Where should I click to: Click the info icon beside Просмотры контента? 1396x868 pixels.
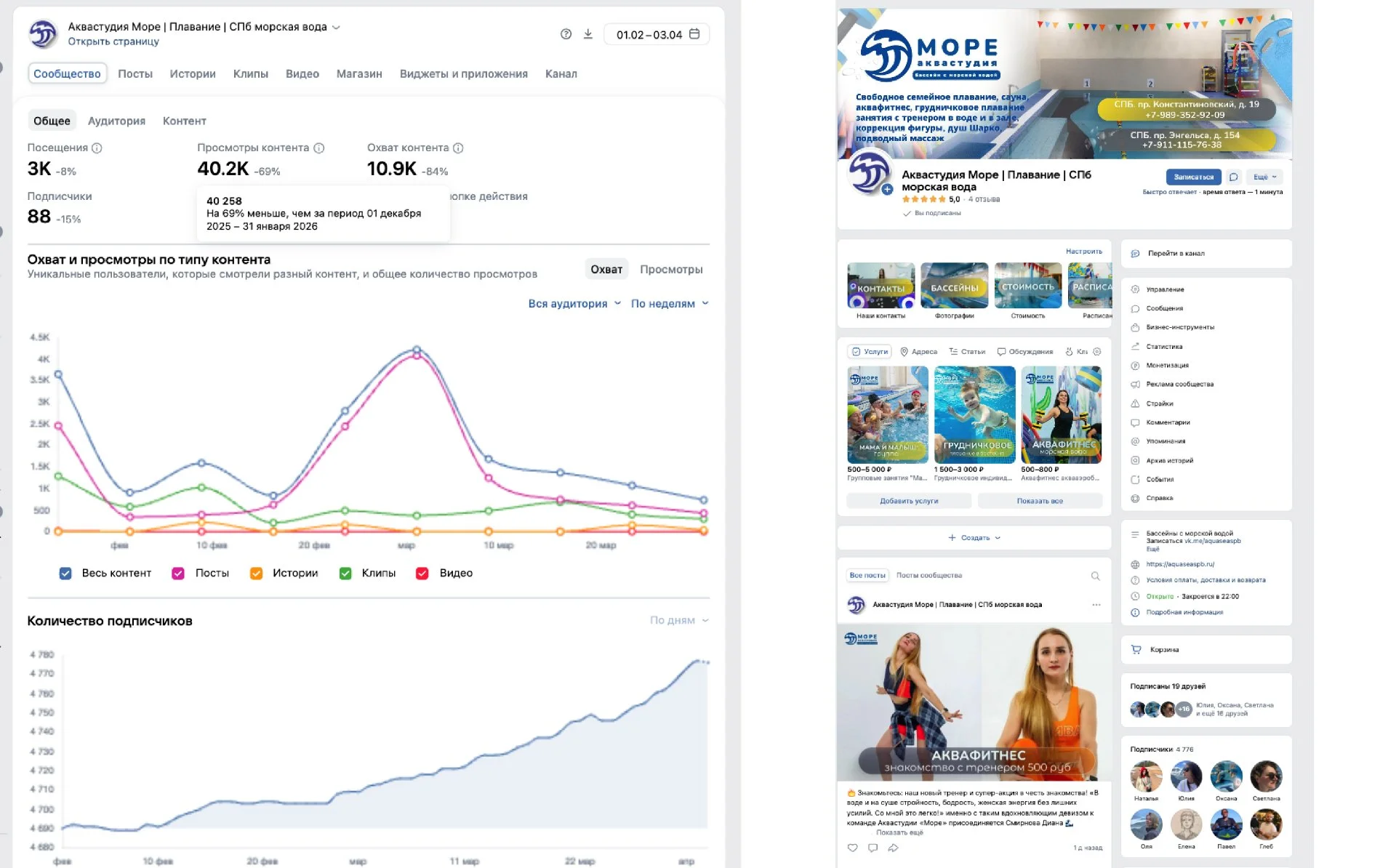click(318, 148)
